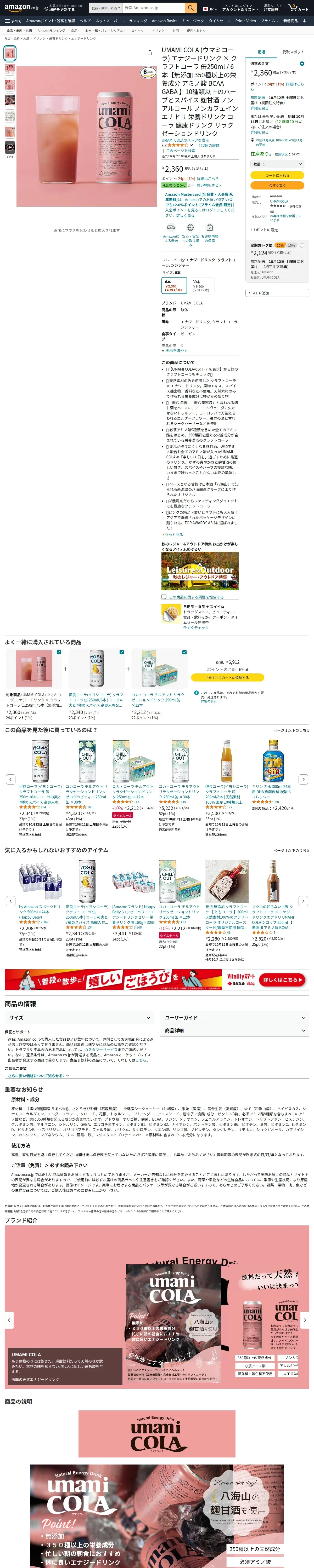Open the ランキング menu item

[x=138, y=21]
